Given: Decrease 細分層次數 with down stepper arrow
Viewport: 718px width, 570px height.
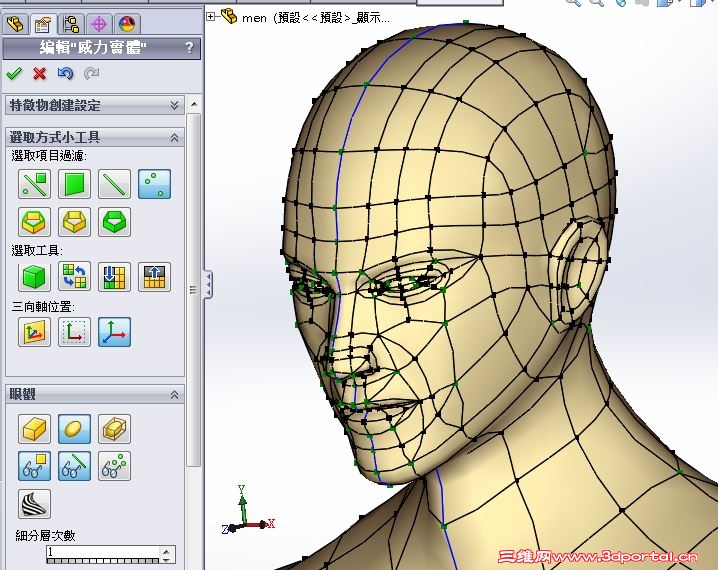Looking at the screenshot, I should 167,559.
